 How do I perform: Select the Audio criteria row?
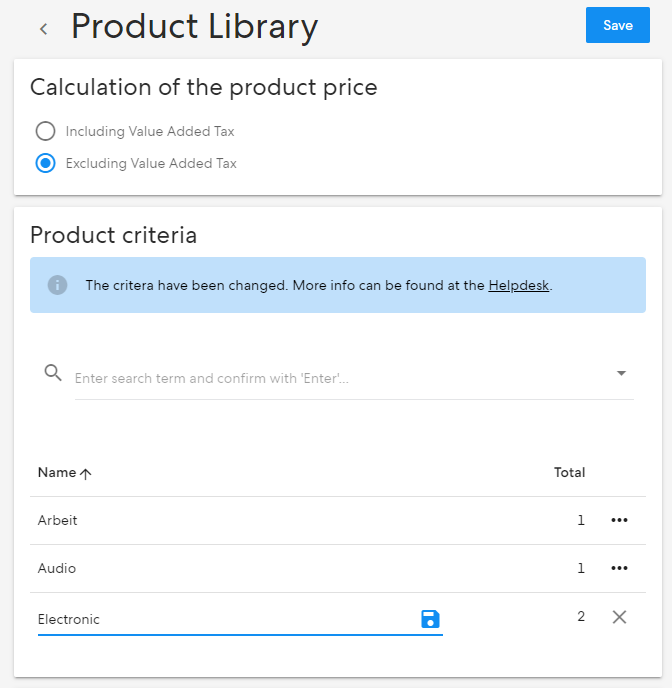tap(338, 569)
